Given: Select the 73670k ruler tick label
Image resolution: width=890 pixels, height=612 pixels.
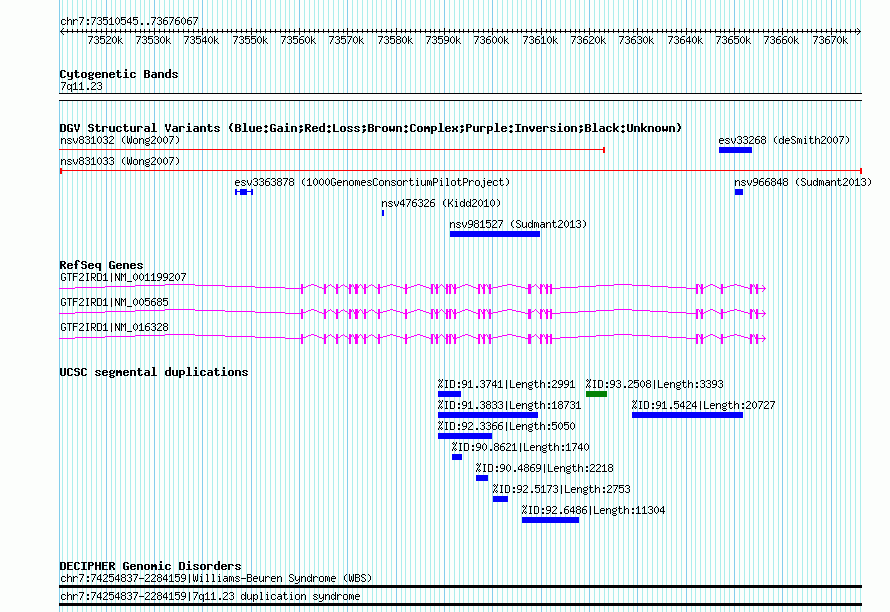Looking at the screenshot, I should pyautogui.click(x=830, y=40).
